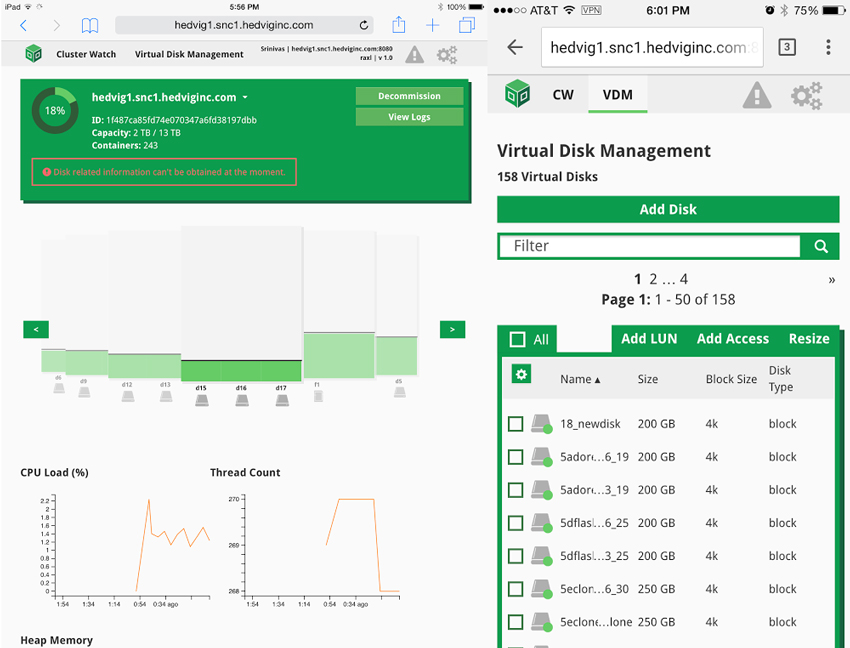This screenshot has height=648, width=850.
Task: Check the All select checkbox
Action: click(x=517, y=339)
